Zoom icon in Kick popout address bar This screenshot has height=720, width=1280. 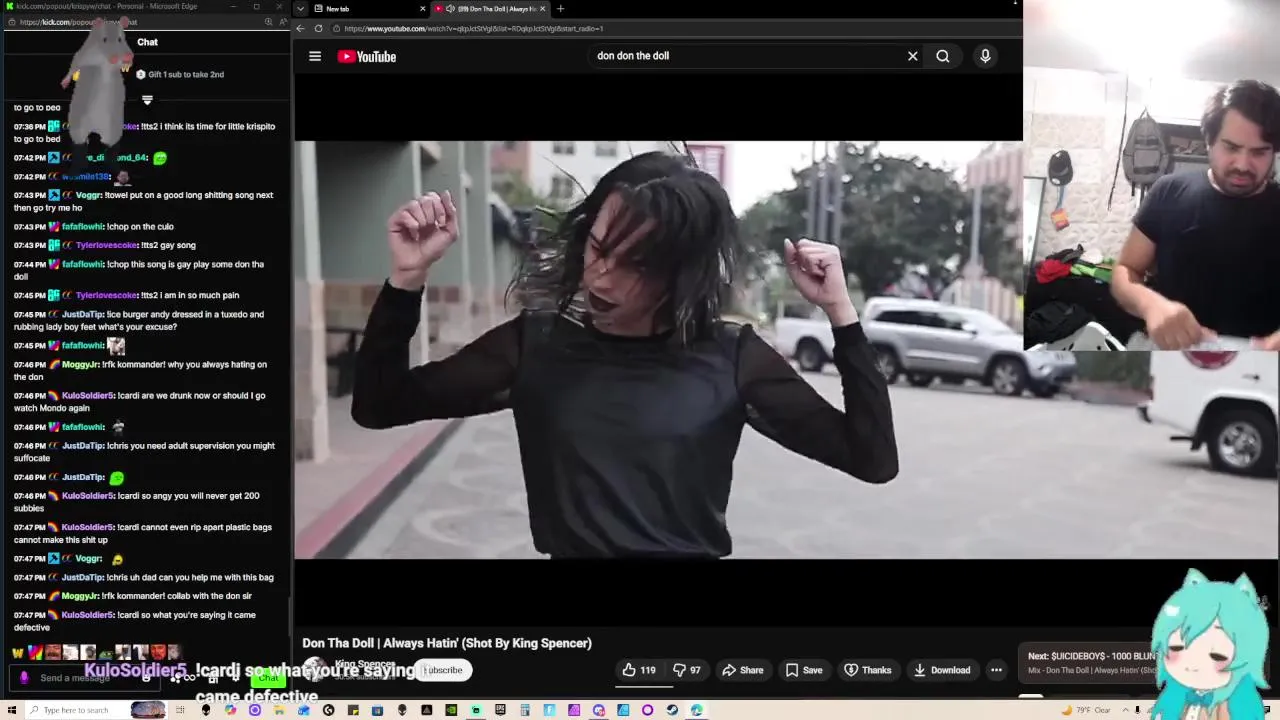[x=268, y=22]
